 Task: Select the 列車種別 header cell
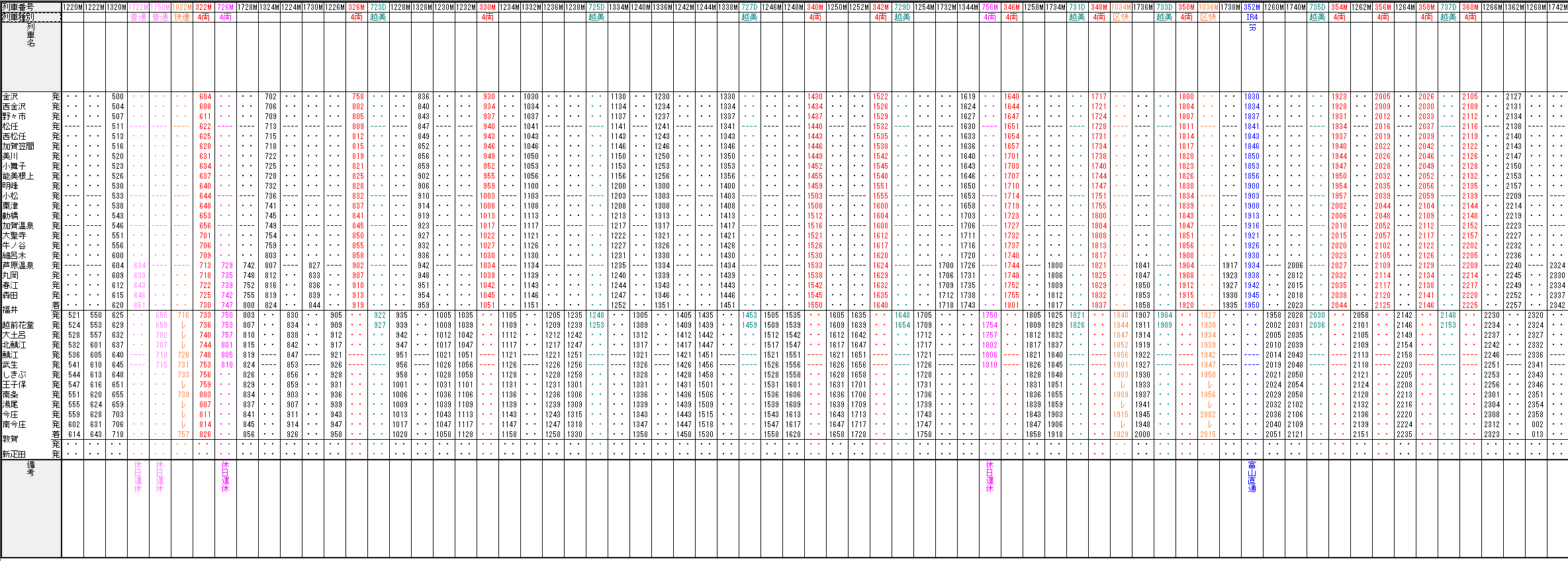[x=31, y=17]
